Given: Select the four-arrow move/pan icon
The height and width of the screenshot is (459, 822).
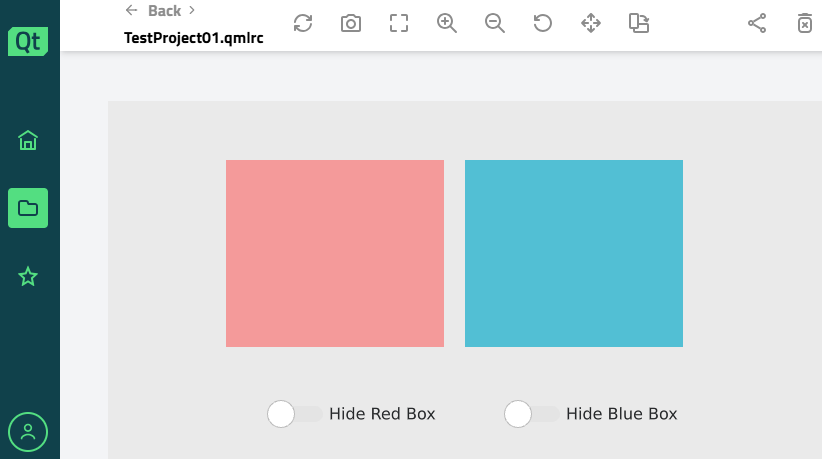Looking at the screenshot, I should coord(591,23).
